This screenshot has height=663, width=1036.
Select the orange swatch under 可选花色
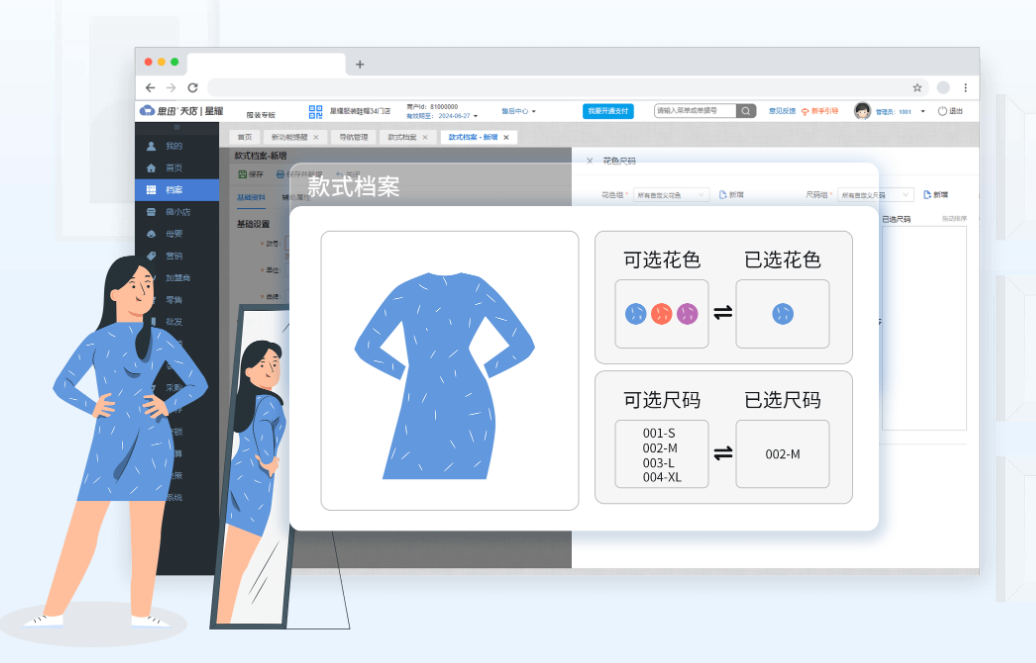pyautogui.click(x=661, y=315)
